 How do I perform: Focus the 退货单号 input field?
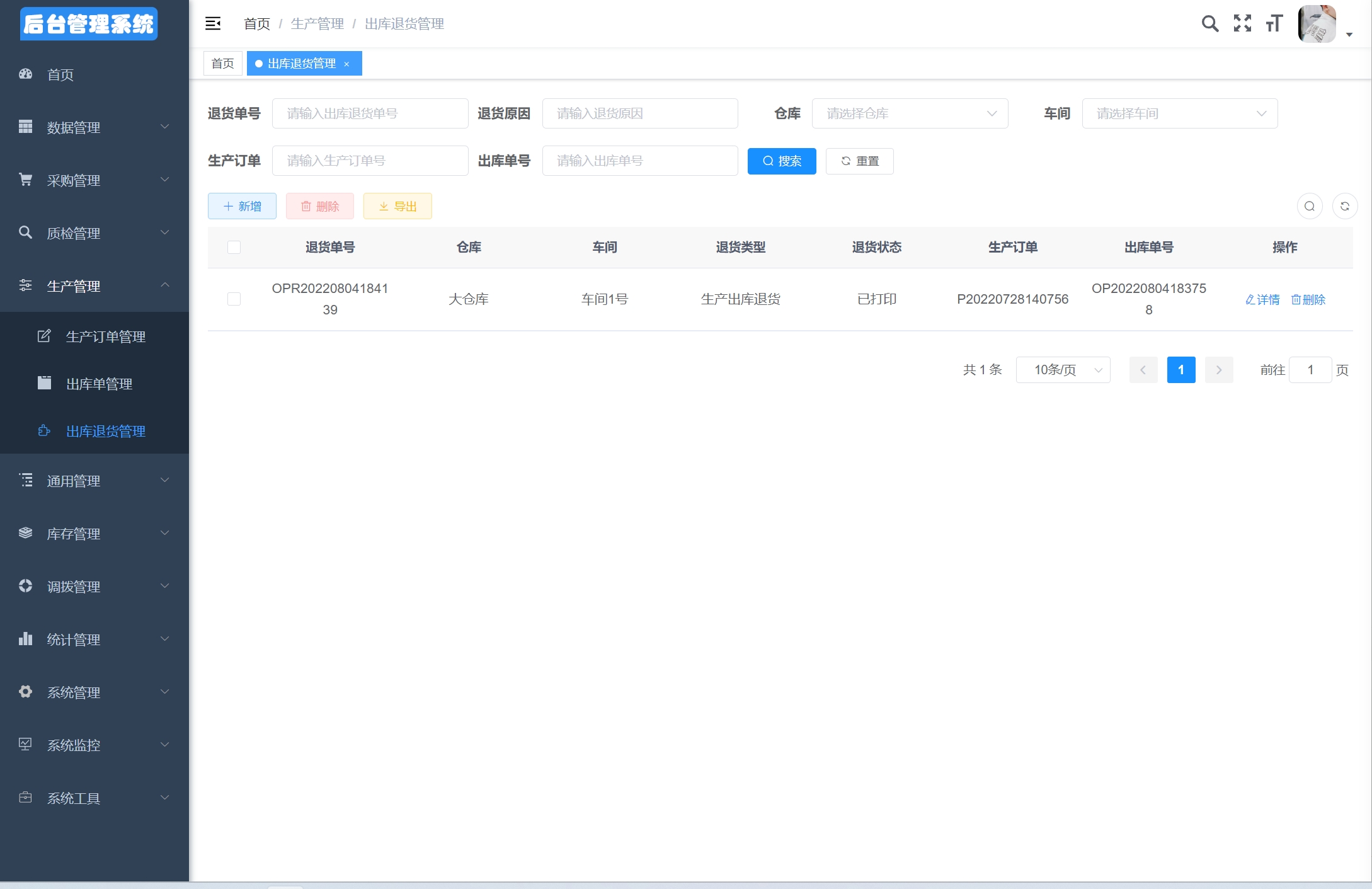coord(370,113)
